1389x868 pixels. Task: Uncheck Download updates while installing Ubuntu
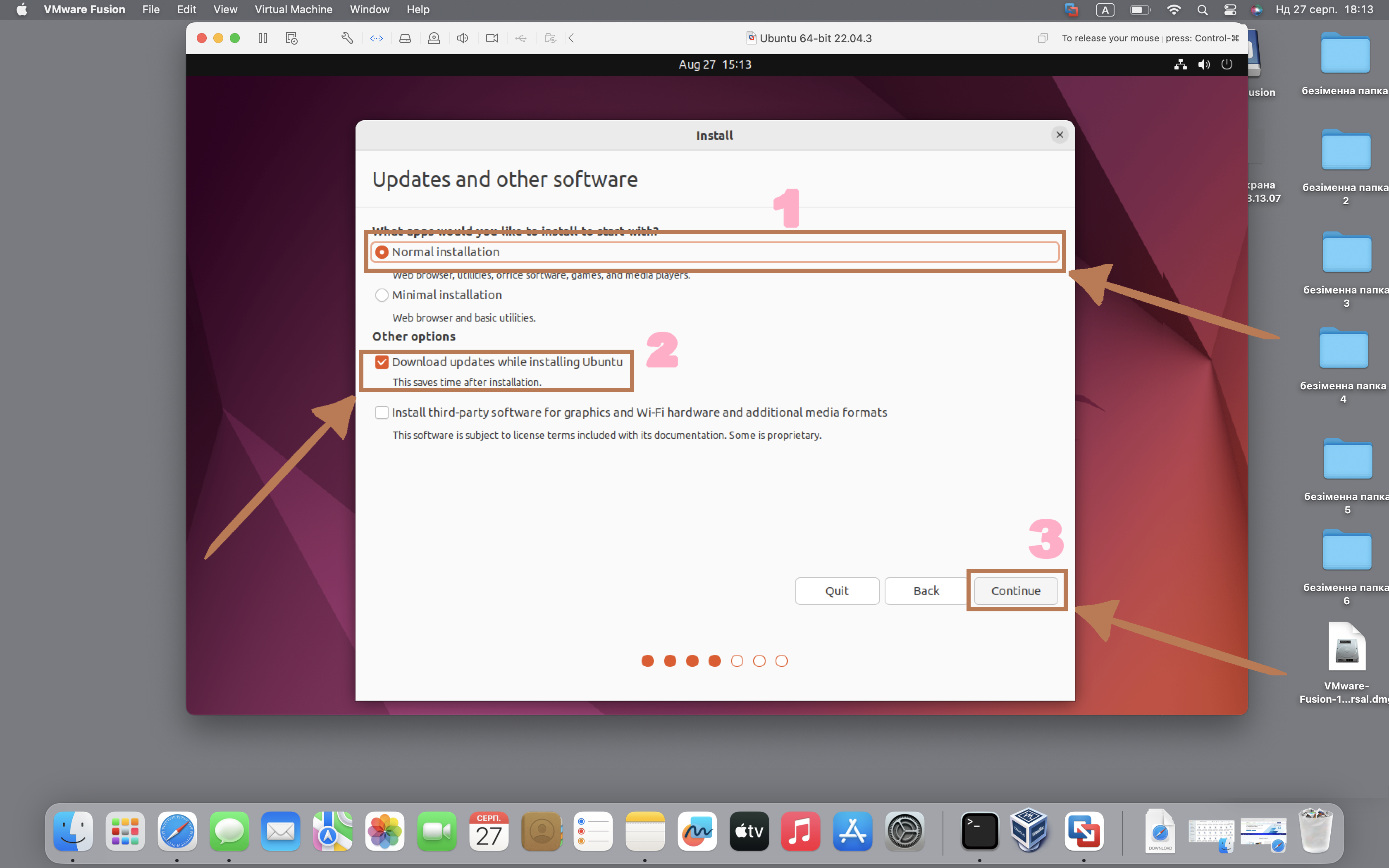(x=382, y=362)
